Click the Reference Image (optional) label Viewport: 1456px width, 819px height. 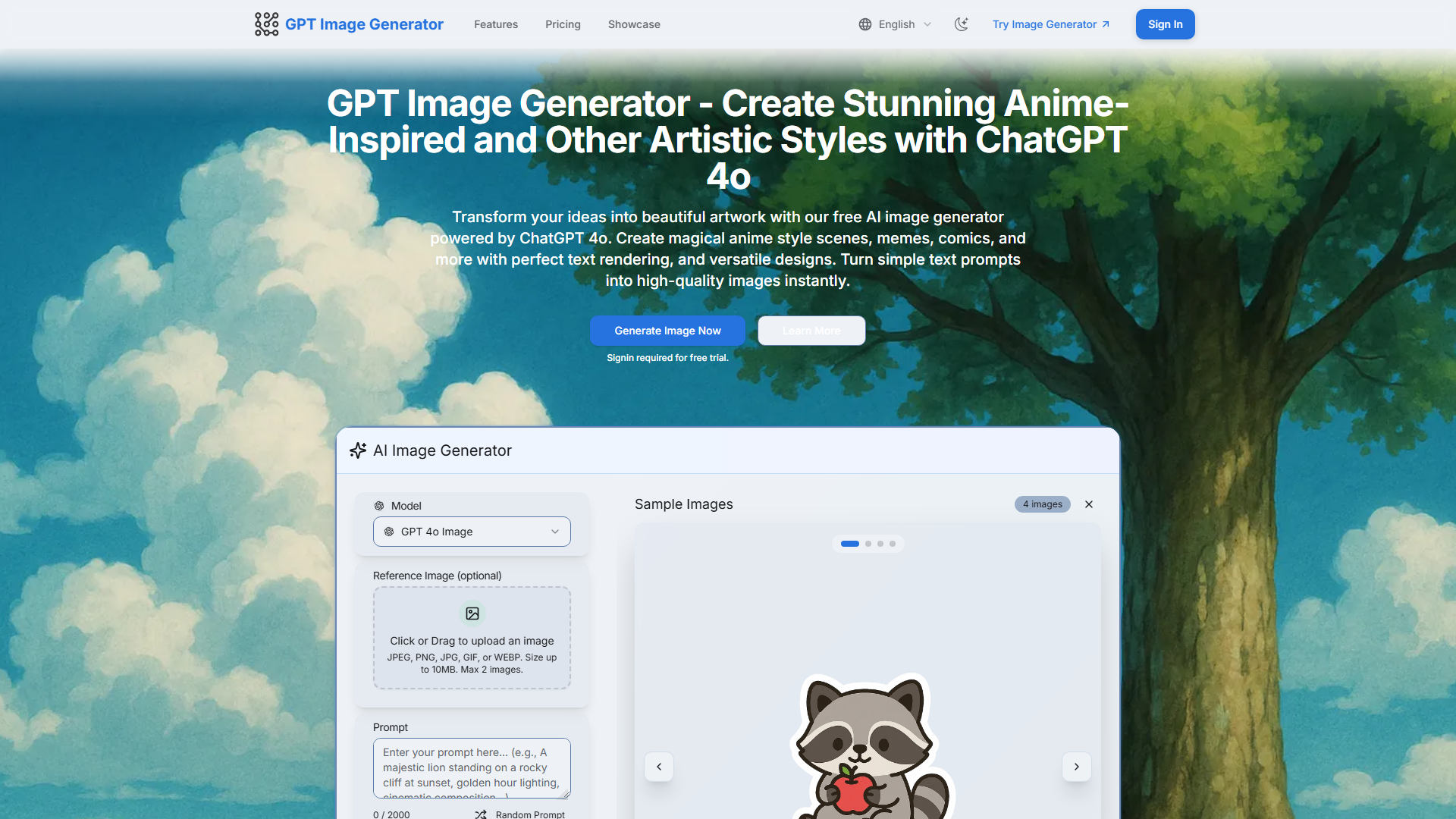tap(437, 576)
